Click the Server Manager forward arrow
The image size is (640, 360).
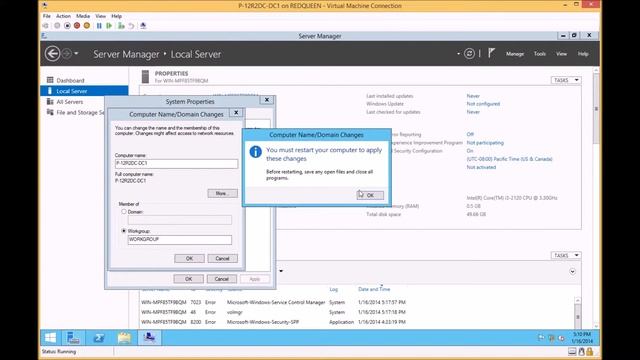(67, 53)
